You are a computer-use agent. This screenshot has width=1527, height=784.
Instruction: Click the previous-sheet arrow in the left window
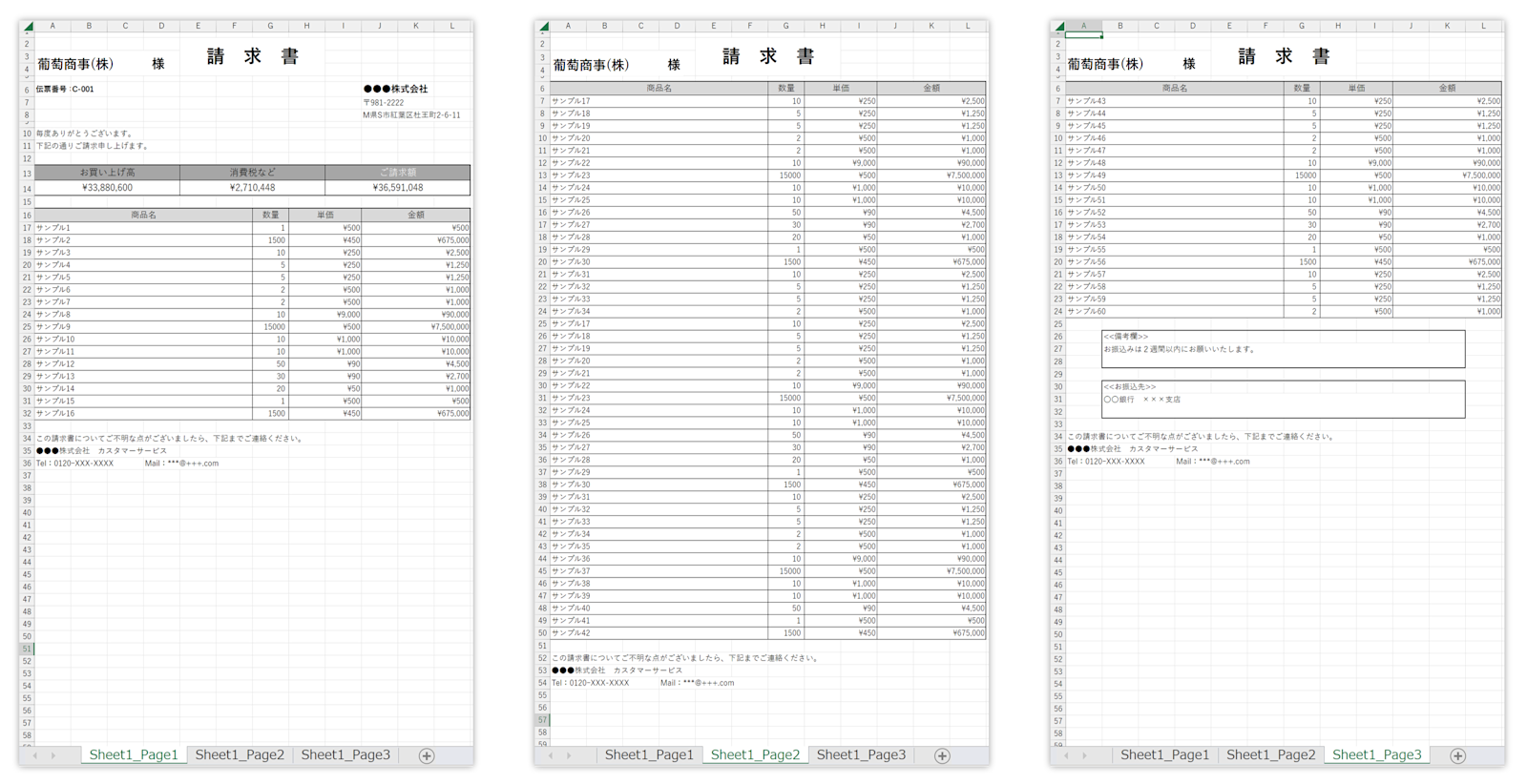[35, 755]
